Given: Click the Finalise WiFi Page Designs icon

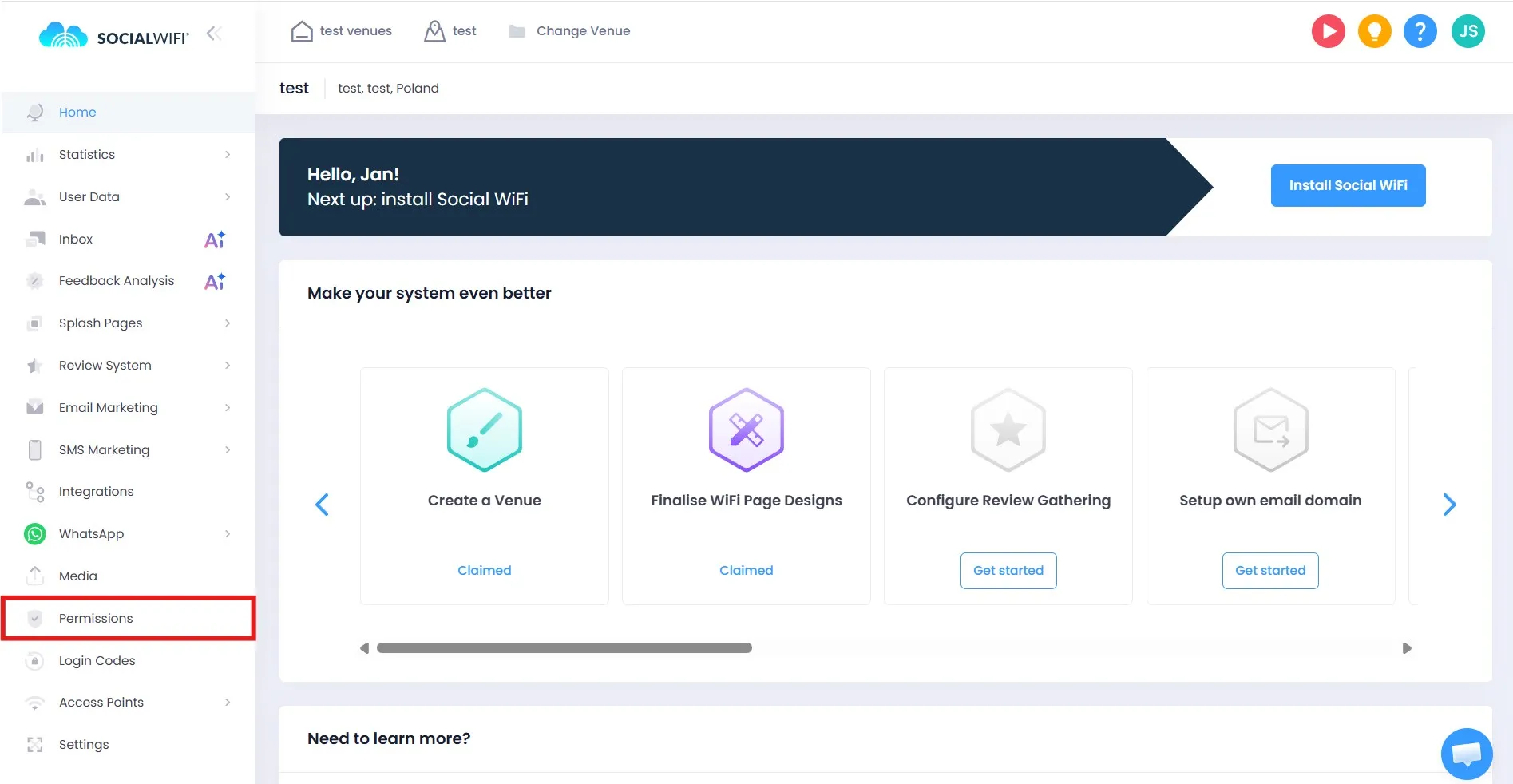Looking at the screenshot, I should point(747,430).
